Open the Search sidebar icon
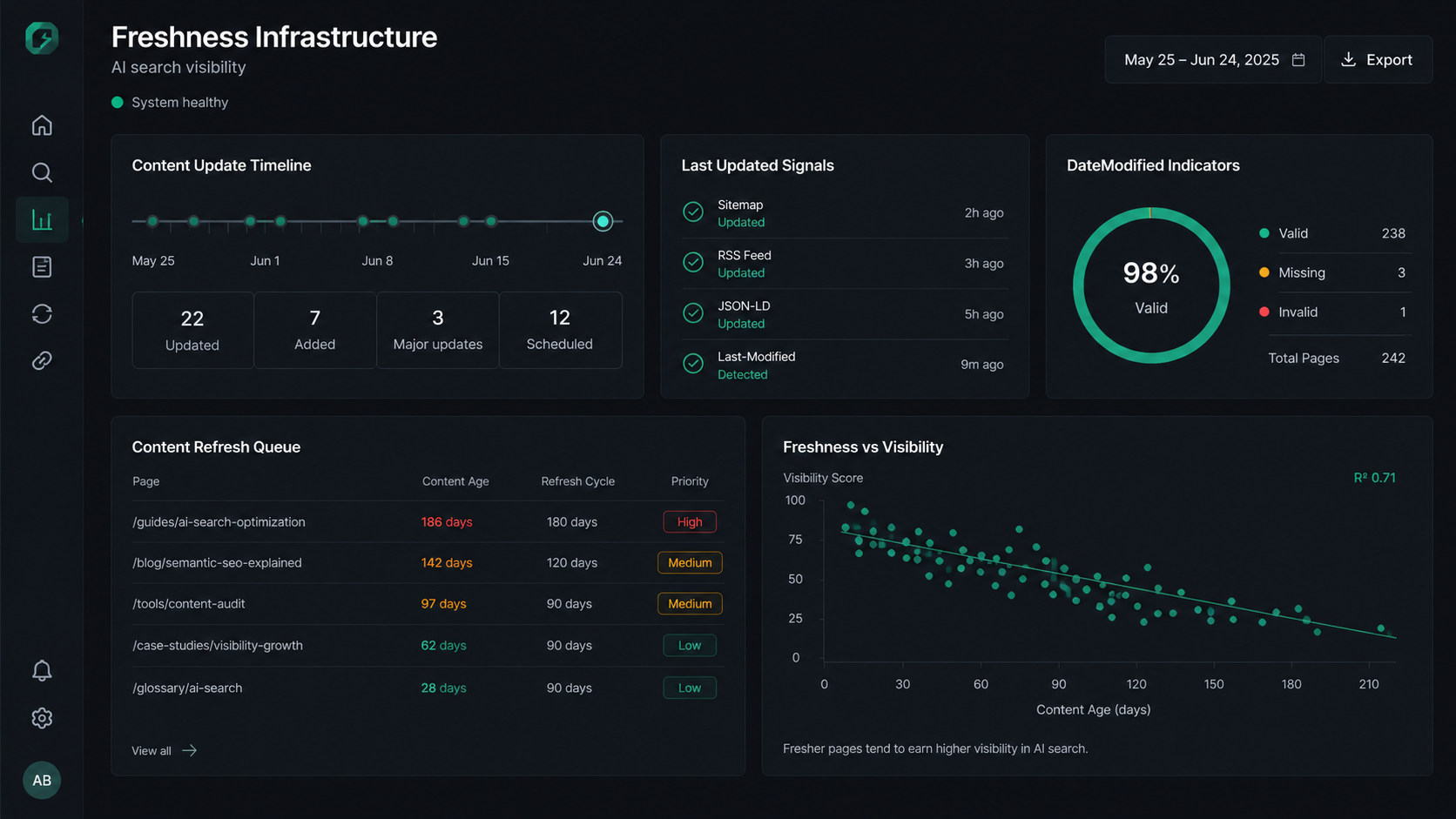Viewport: 1456px width, 819px height. tap(42, 172)
